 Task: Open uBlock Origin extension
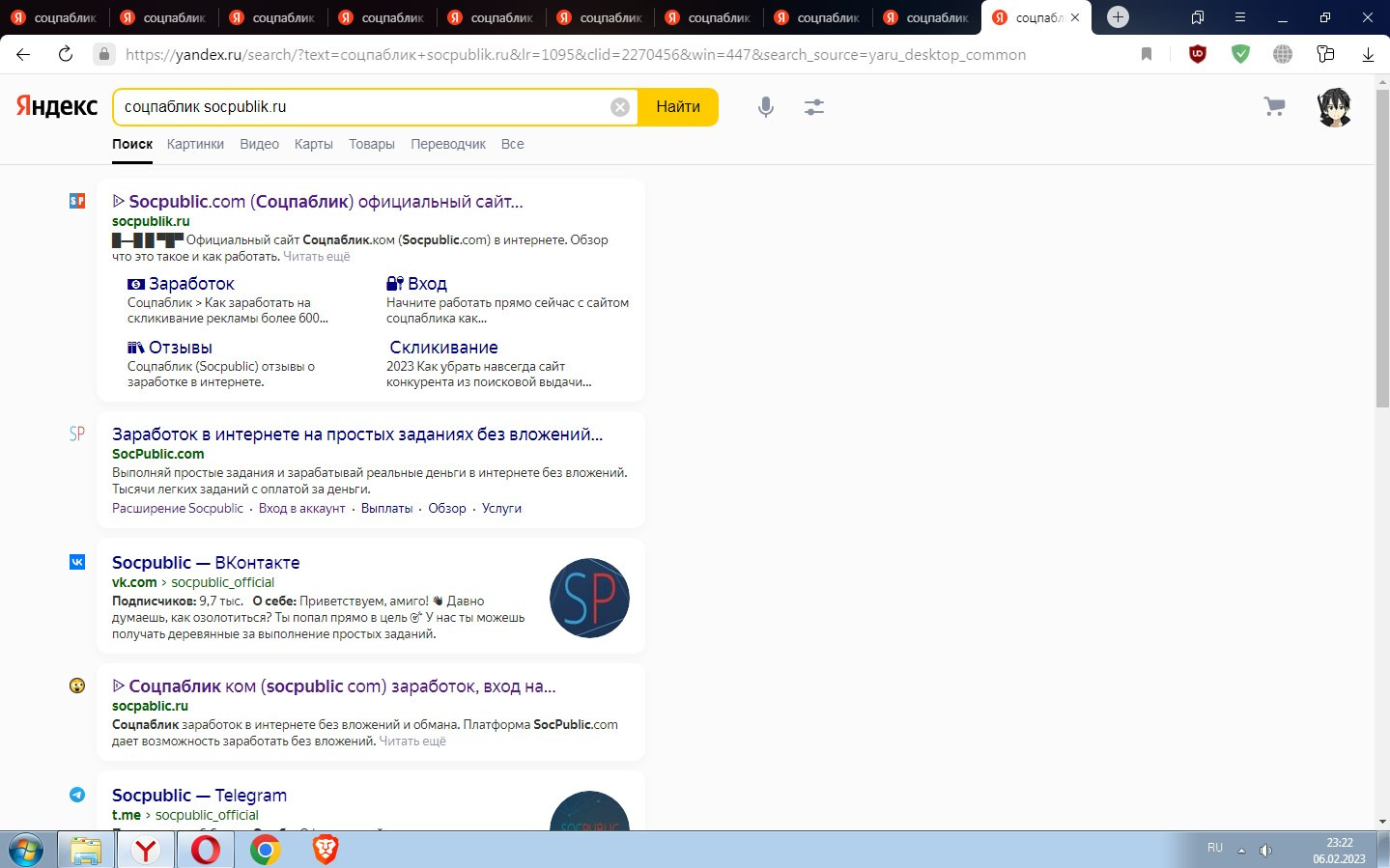click(x=1198, y=54)
